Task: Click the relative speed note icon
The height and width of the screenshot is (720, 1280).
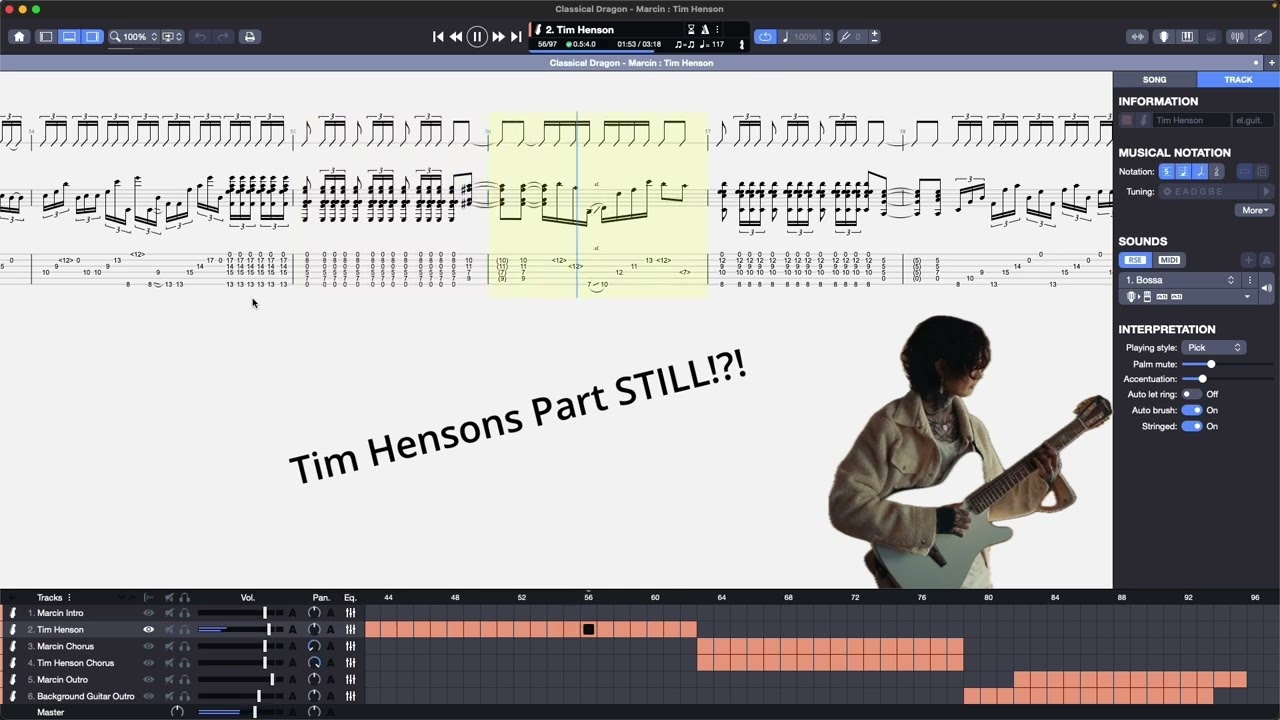Action: click(785, 37)
